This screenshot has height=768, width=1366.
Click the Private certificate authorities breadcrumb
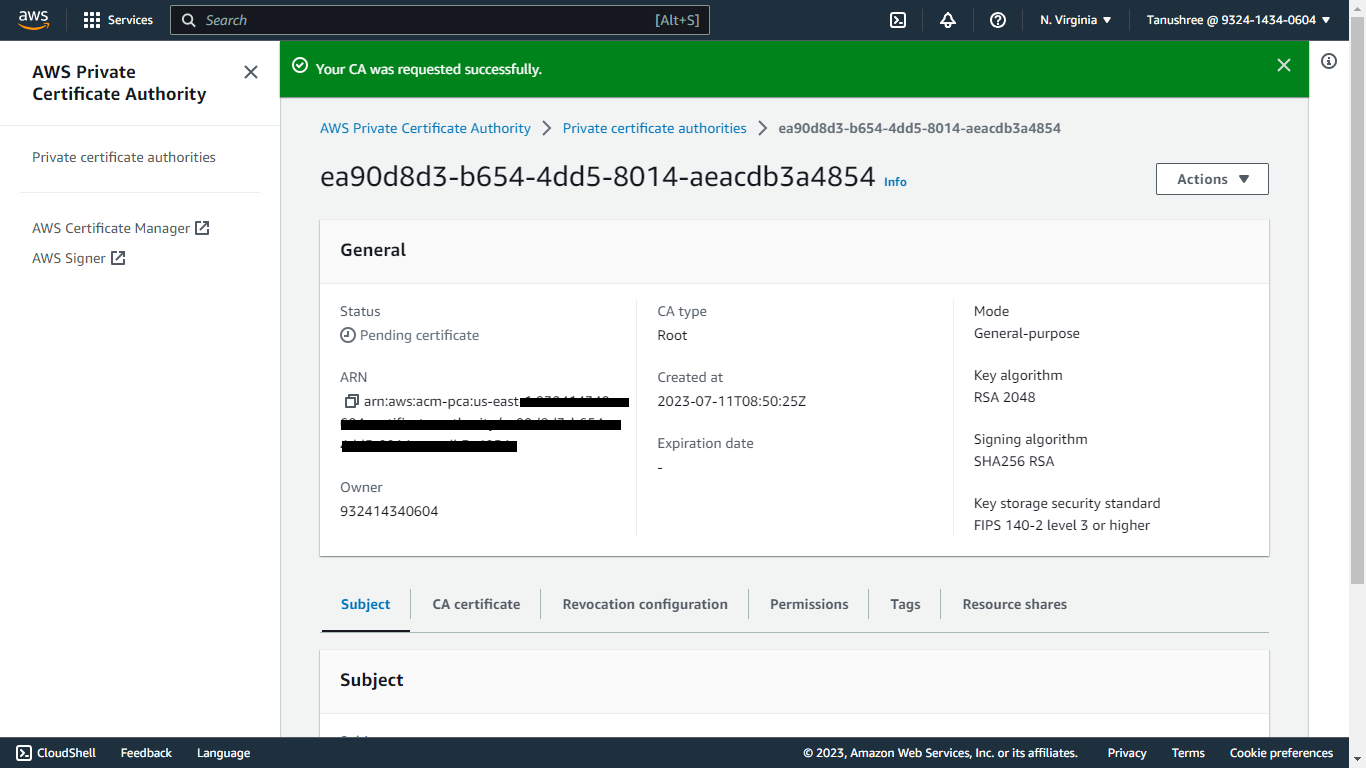pyautogui.click(x=655, y=128)
